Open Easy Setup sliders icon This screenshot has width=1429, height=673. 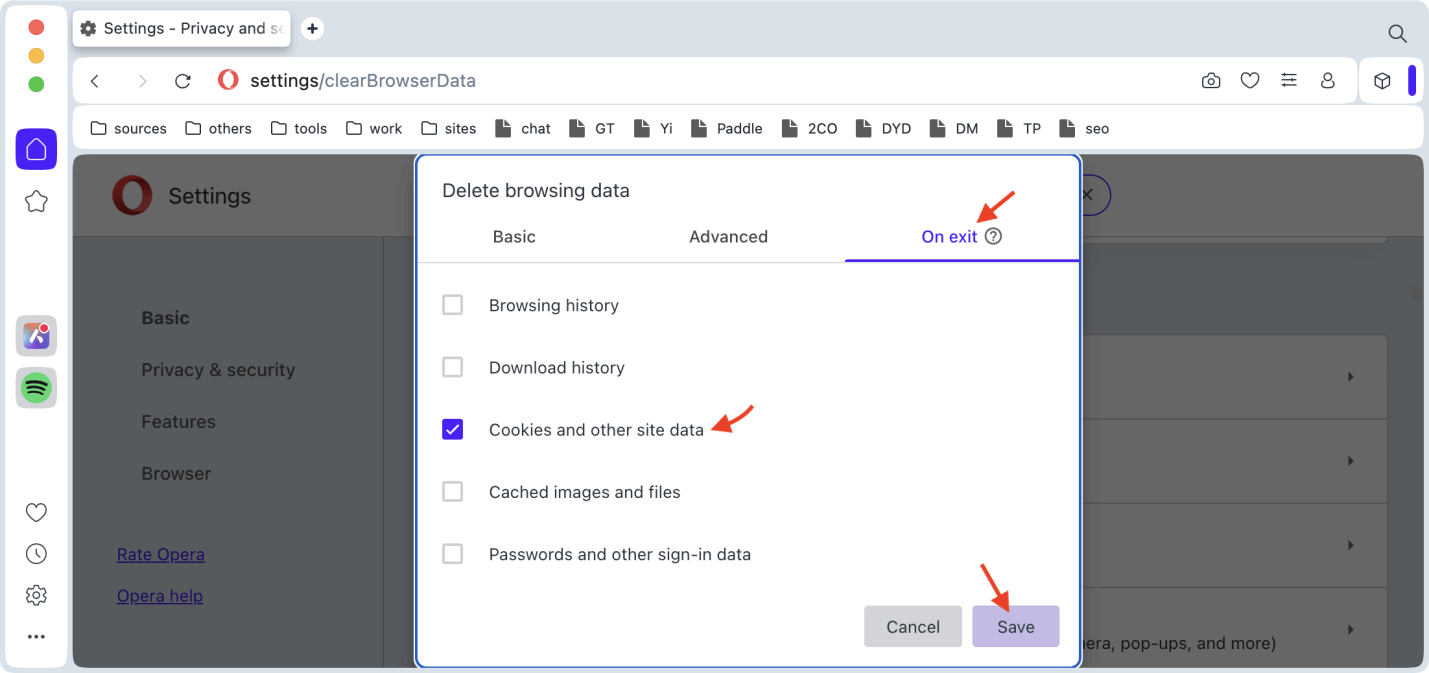pyautogui.click(x=1289, y=81)
